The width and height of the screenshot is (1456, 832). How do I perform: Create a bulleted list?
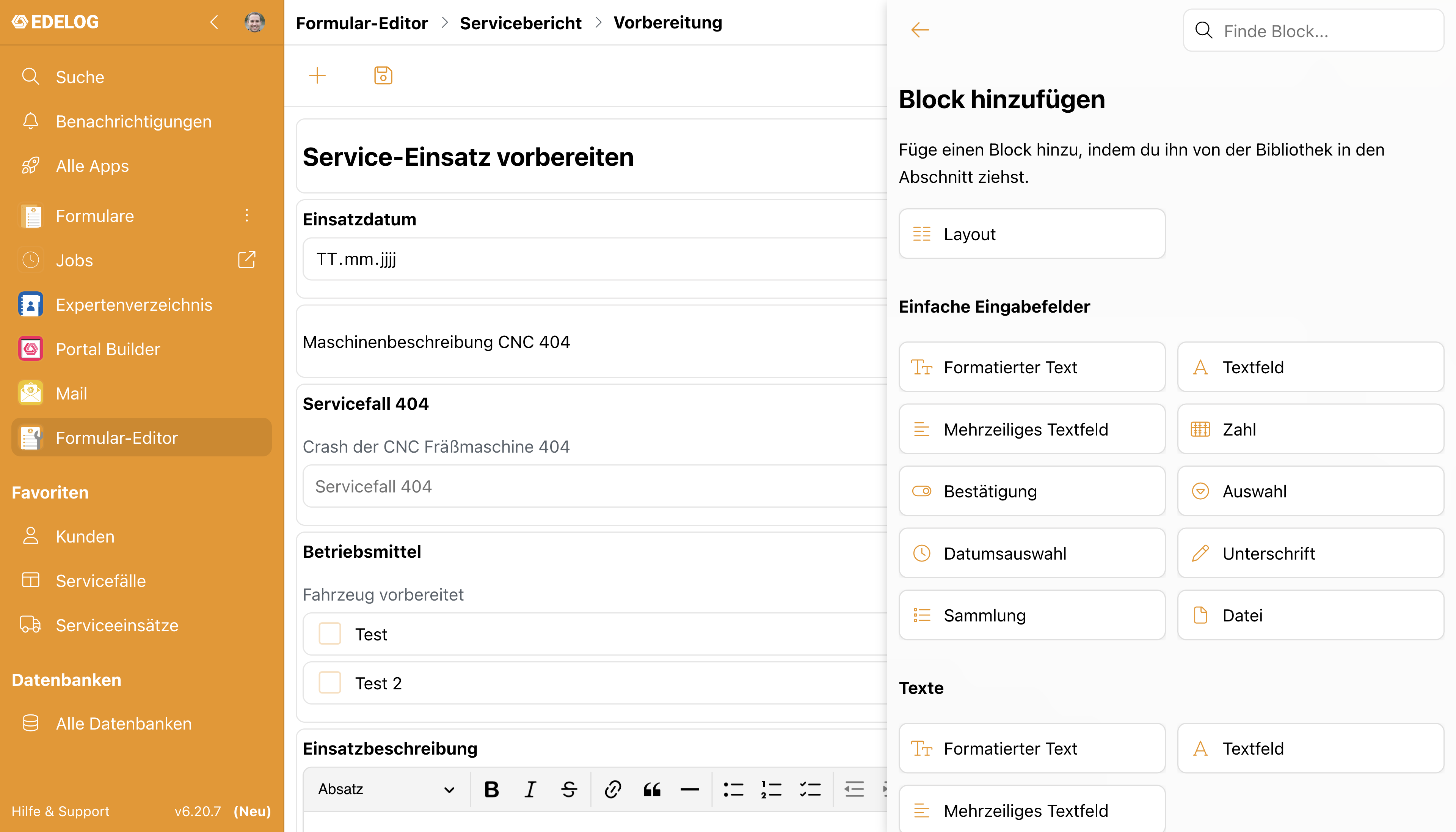click(x=733, y=789)
